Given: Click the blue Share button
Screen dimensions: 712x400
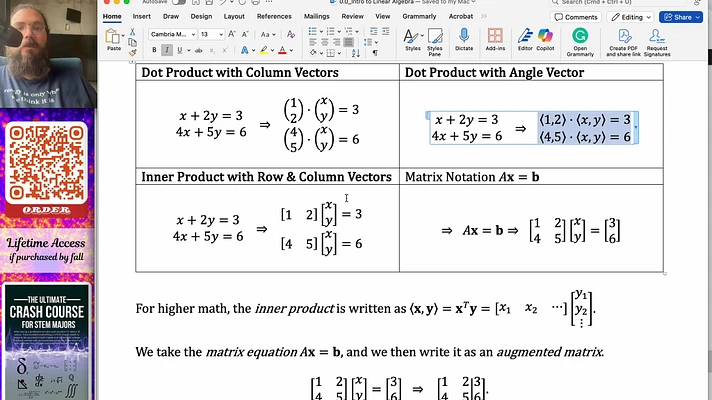Looking at the screenshot, I should tap(681, 17).
